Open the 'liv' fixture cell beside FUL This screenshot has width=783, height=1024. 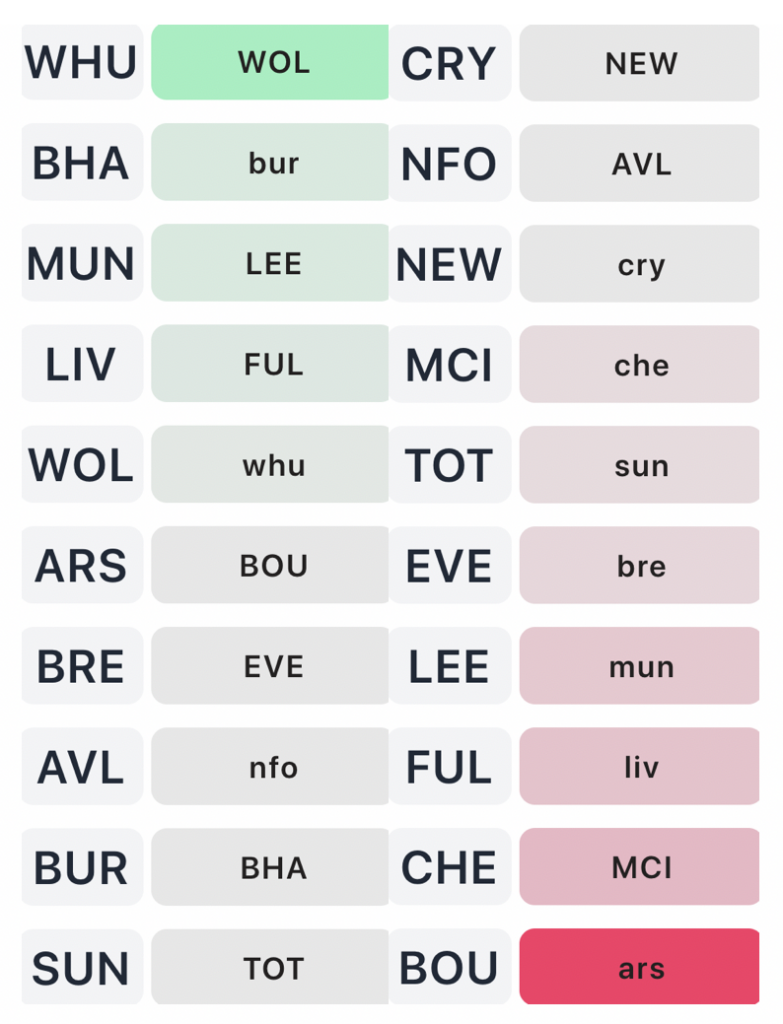pos(639,767)
